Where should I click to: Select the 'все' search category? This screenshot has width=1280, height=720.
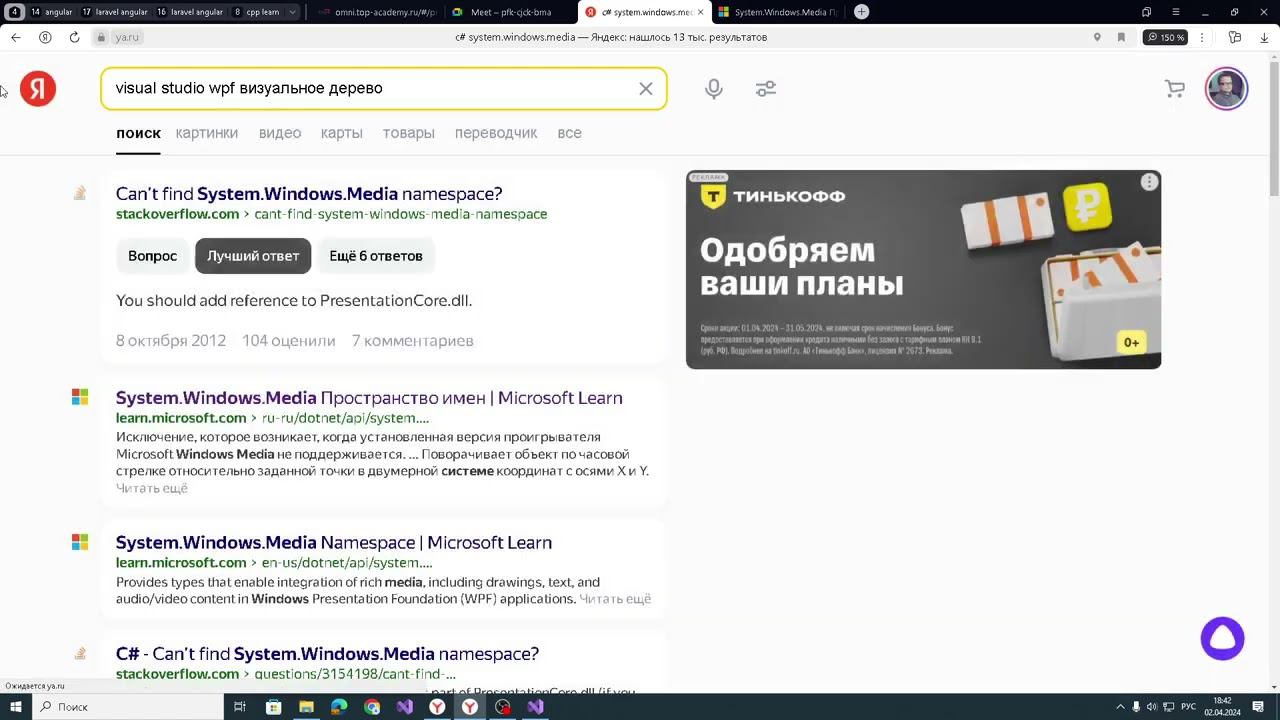(569, 133)
